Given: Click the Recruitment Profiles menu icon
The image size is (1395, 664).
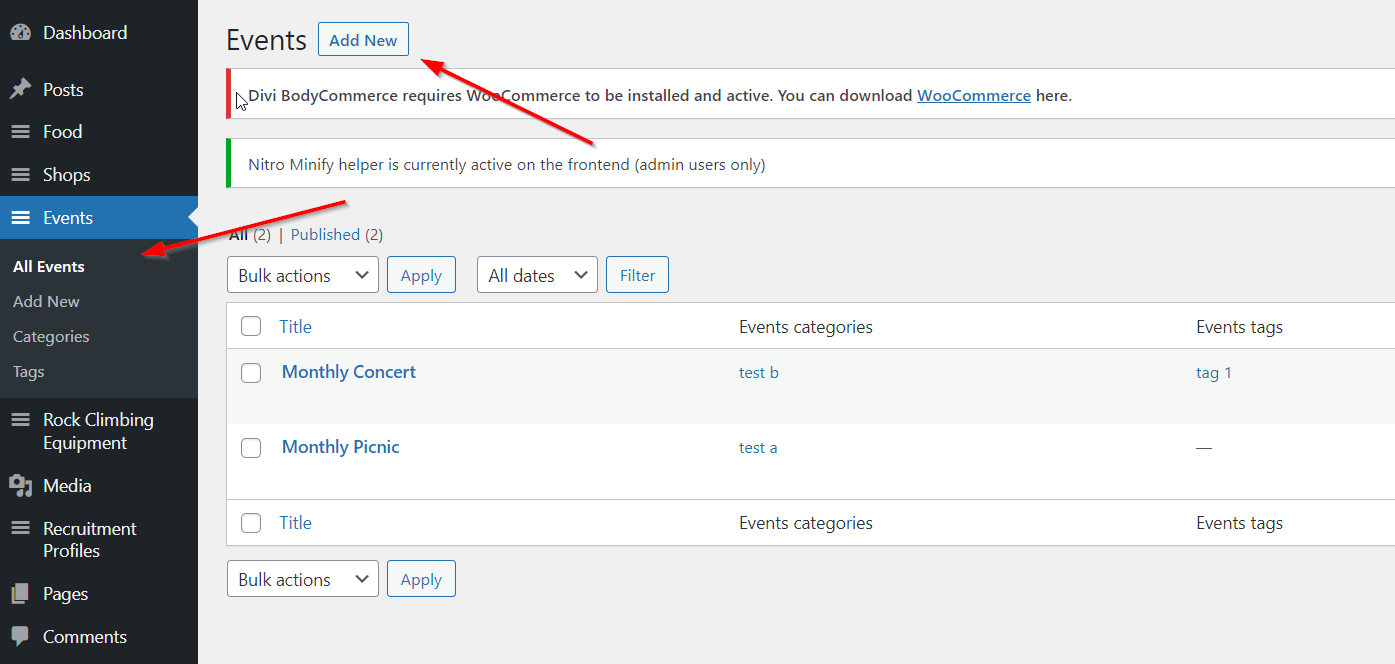Looking at the screenshot, I should [20, 529].
